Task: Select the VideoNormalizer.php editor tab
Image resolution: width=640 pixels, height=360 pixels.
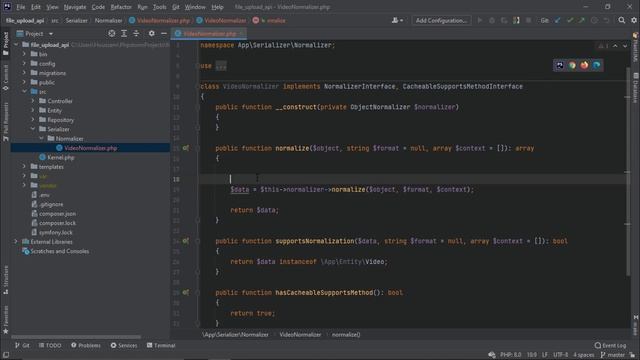Action: click(209, 33)
